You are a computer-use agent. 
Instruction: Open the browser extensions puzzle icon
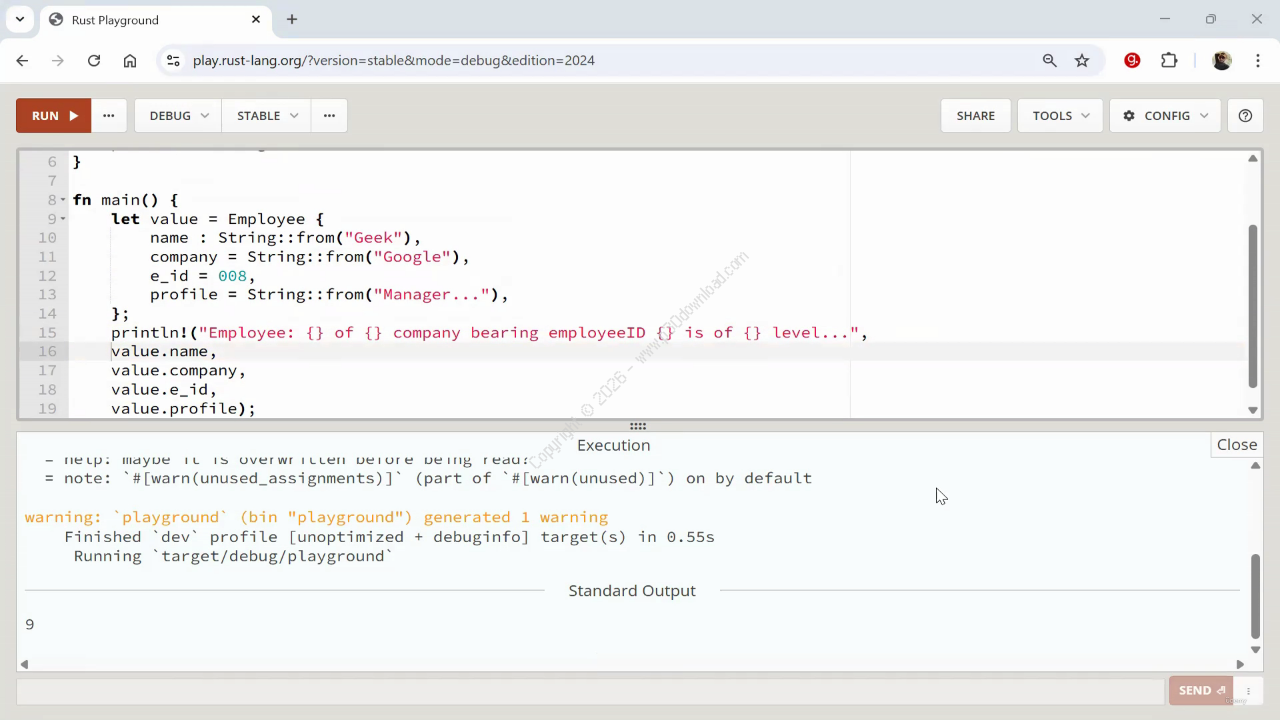1169,60
